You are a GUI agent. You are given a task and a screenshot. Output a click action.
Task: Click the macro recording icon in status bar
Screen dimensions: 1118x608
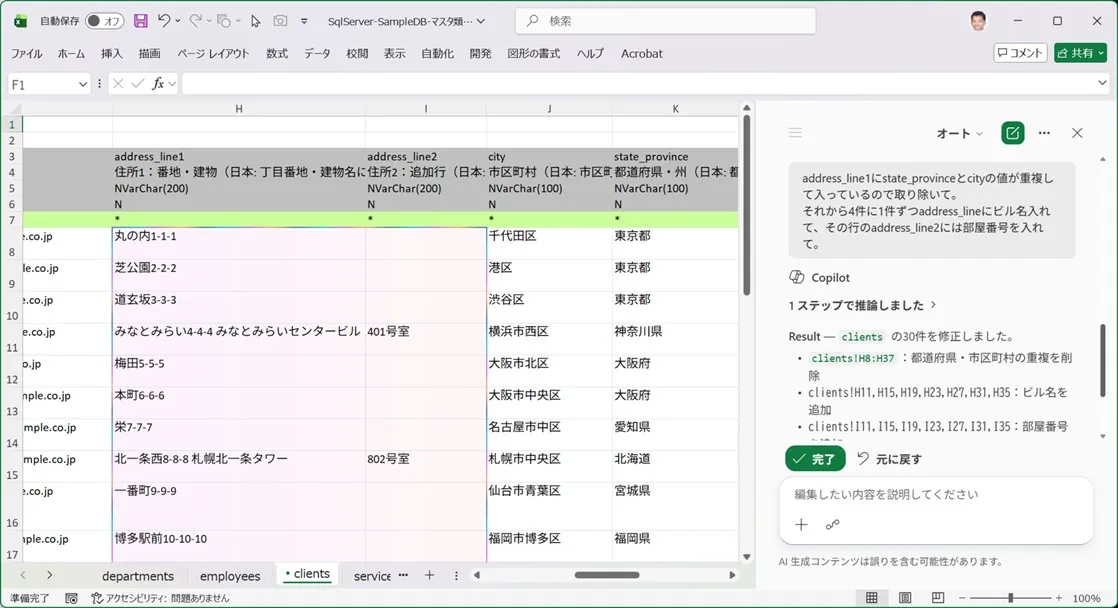click(71, 598)
